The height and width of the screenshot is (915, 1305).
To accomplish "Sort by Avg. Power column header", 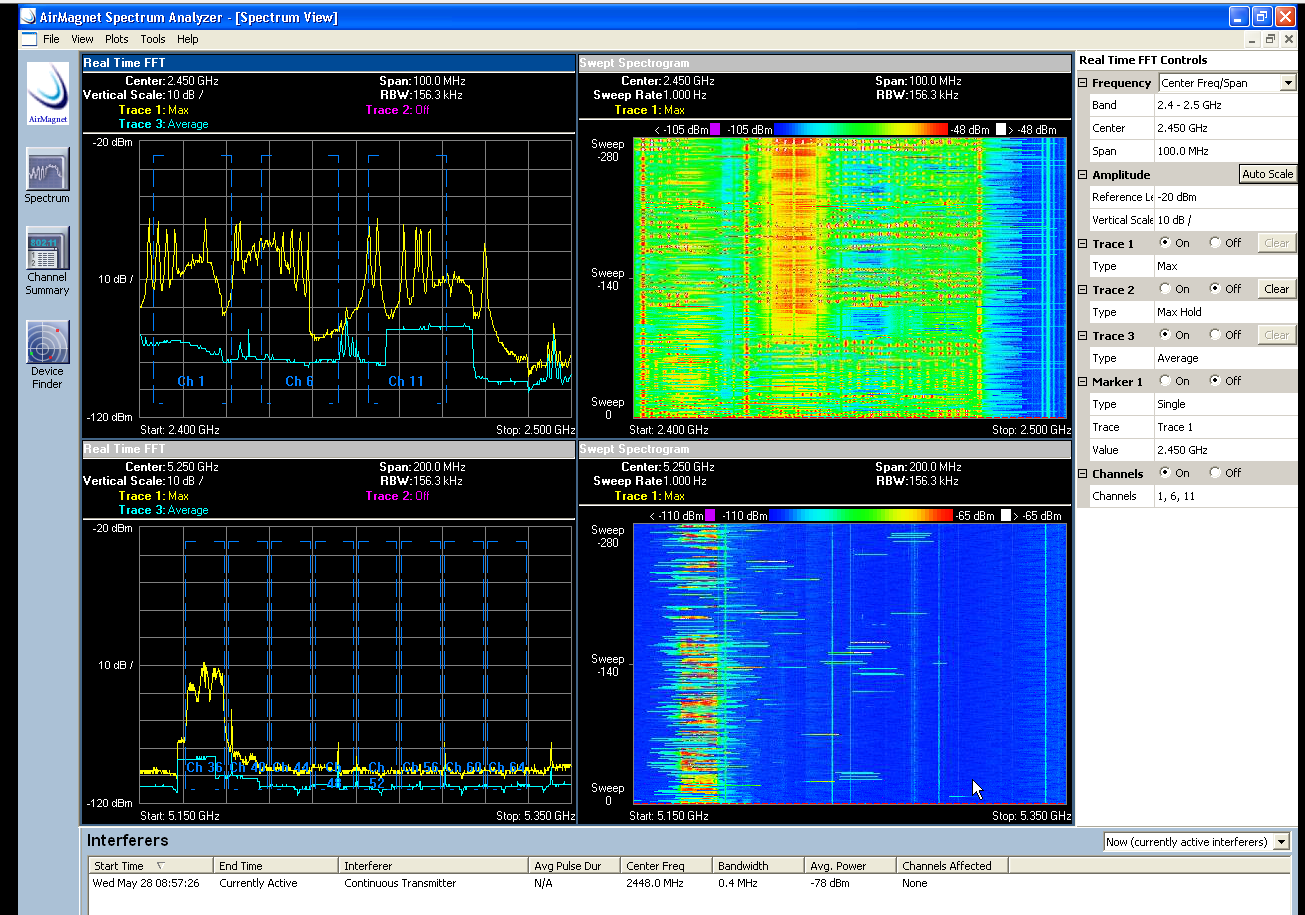I will pos(850,866).
